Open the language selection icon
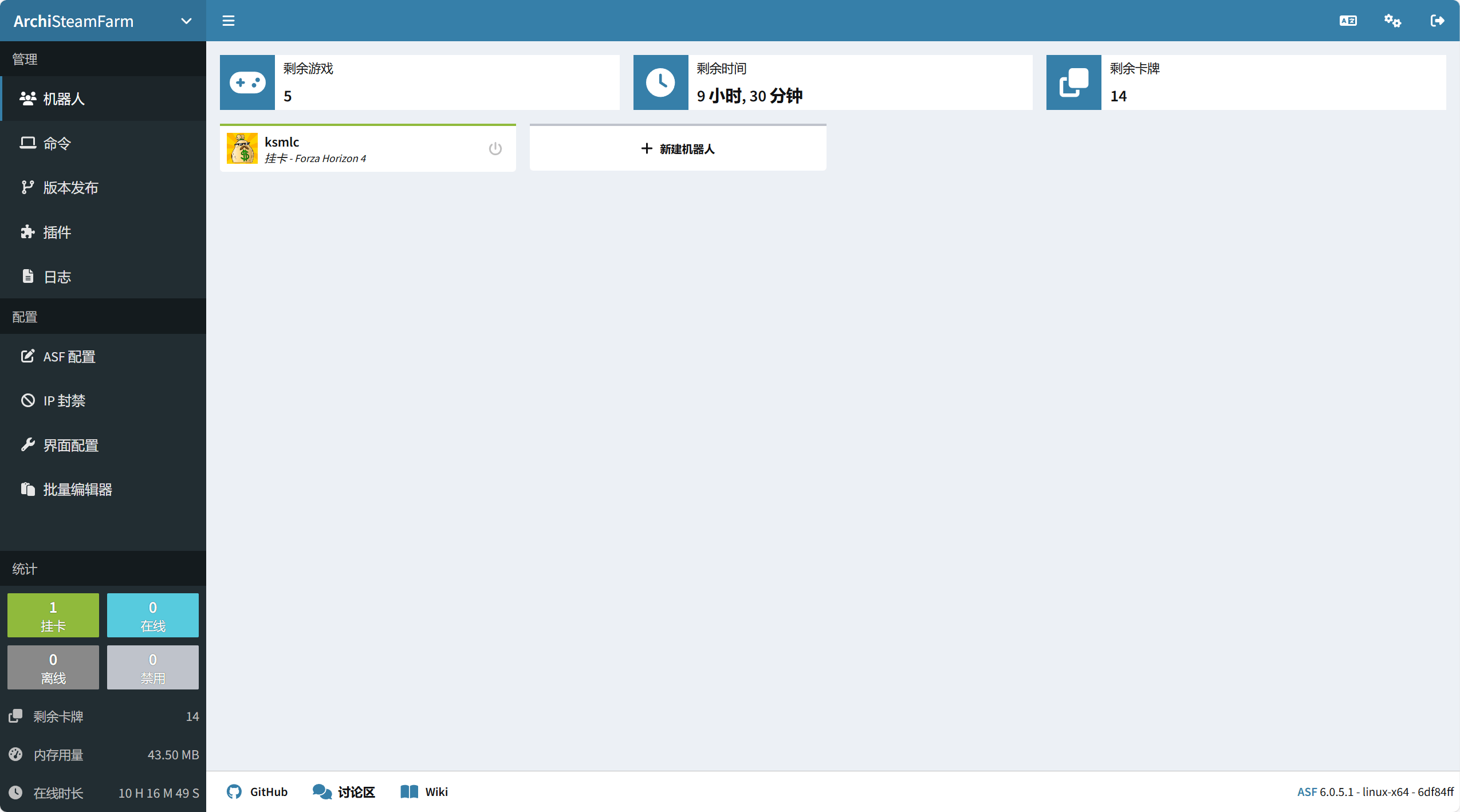 click(x=1348, y=21)
